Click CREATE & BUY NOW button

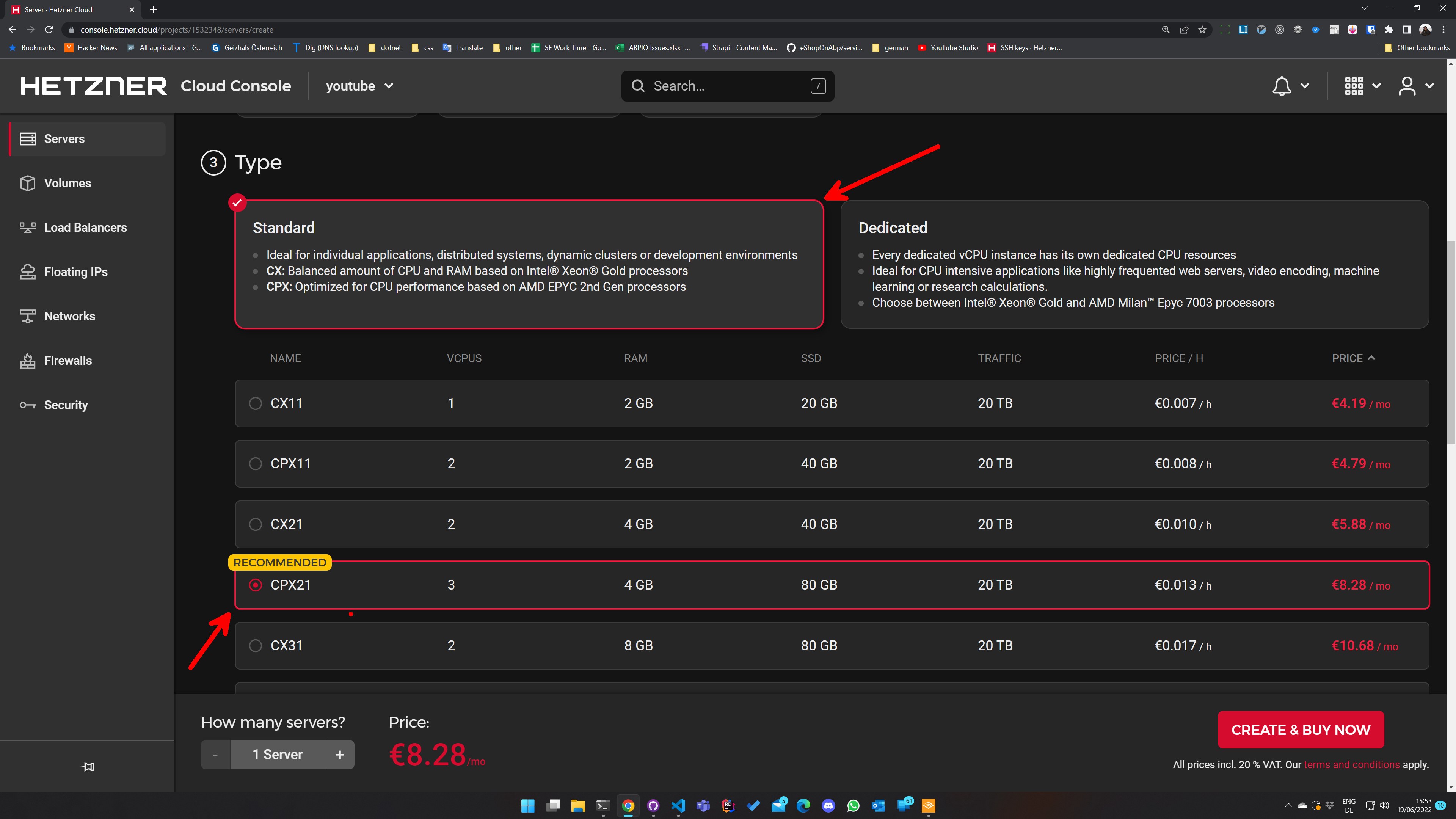click(x=1300, y=730)
